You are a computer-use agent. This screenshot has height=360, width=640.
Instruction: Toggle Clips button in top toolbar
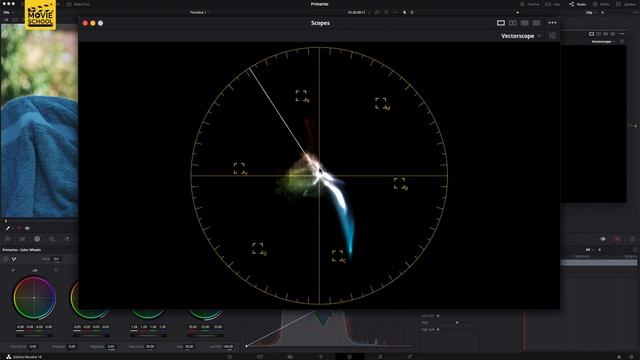553,4
